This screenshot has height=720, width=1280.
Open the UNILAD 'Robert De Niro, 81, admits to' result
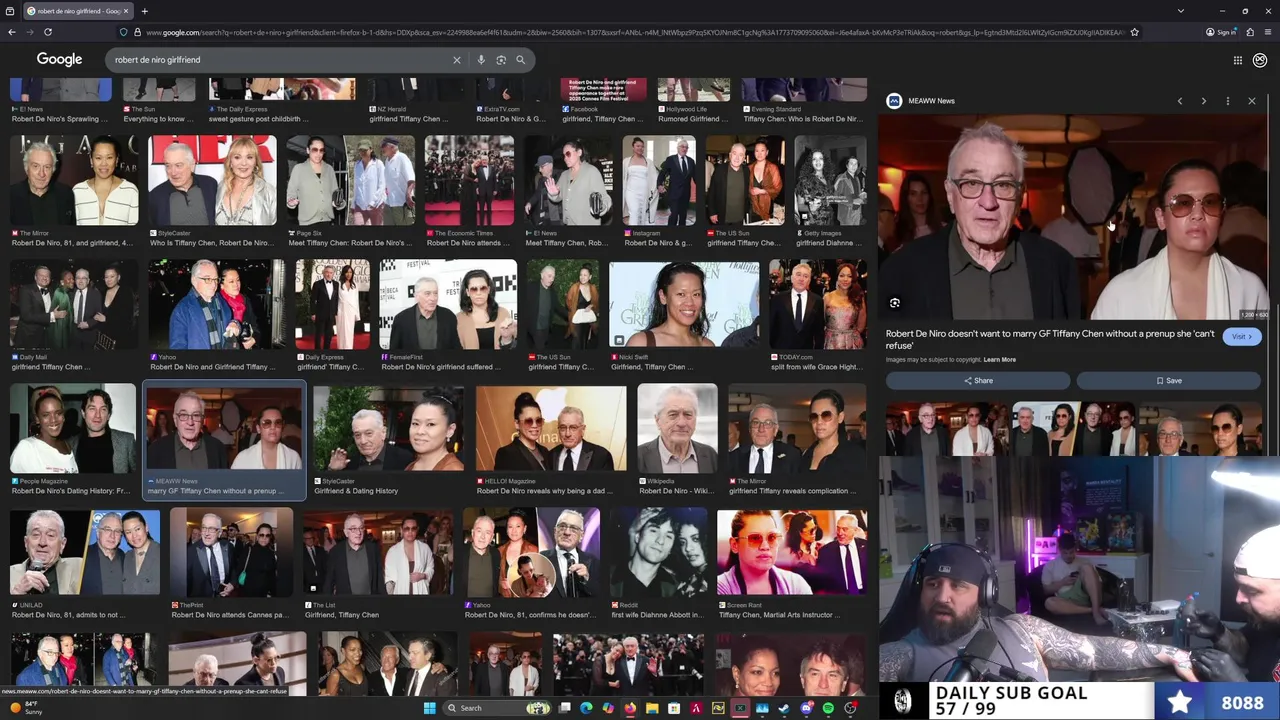(x=85, y=563)
